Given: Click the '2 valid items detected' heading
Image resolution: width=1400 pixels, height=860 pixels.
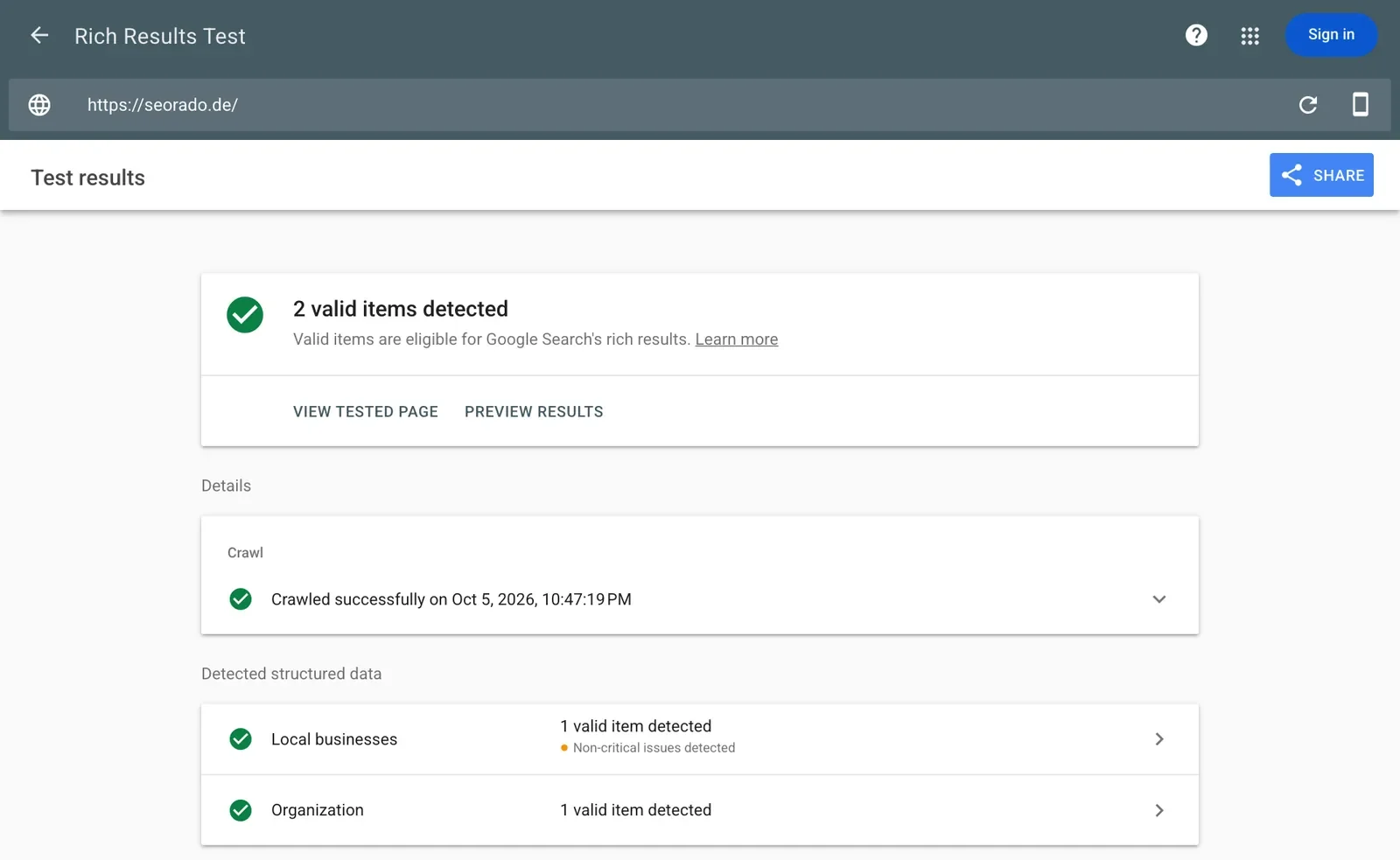Looking at the screenshot, I should (401, 309).
